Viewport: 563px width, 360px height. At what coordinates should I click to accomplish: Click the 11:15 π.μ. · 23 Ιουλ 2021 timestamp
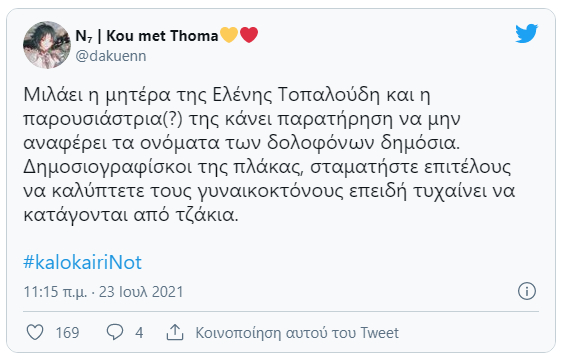(103, 291)
